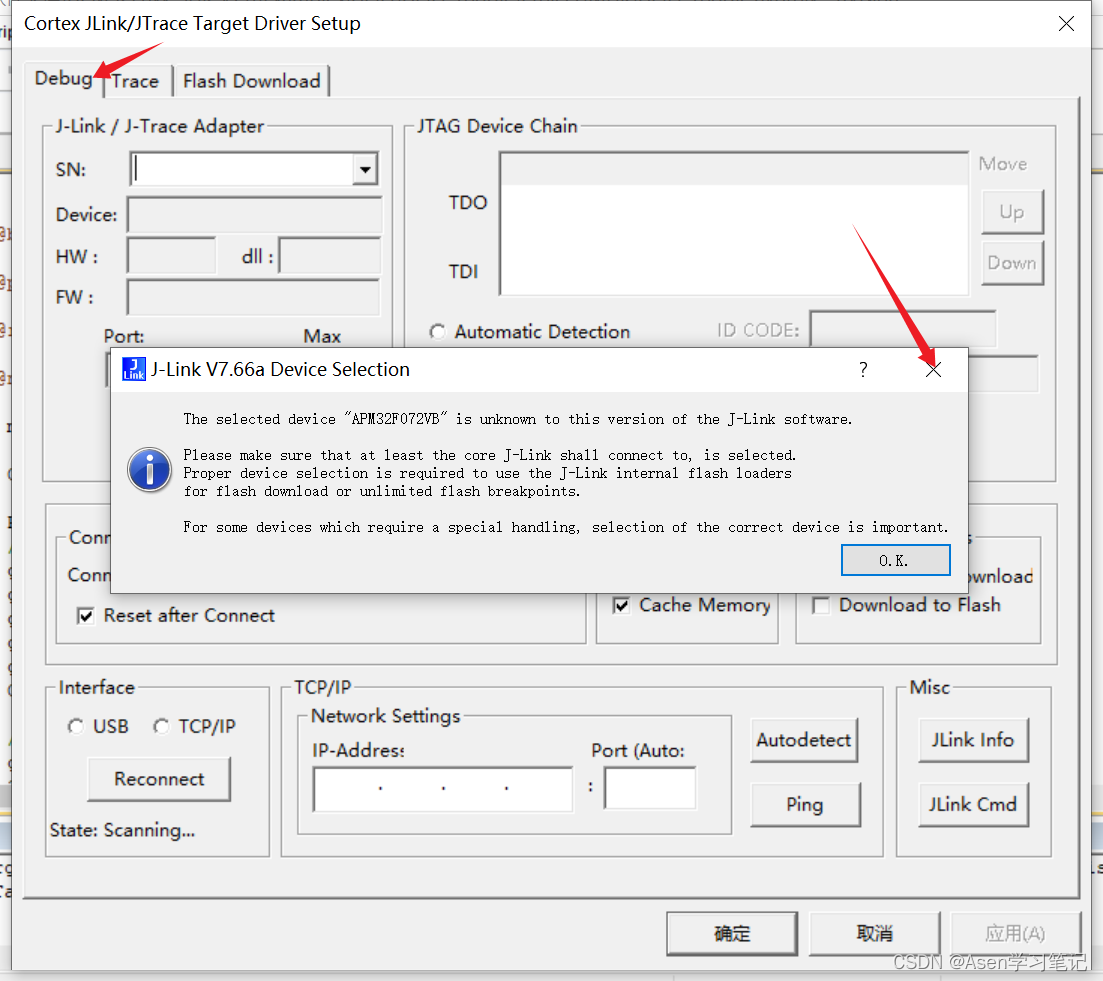The width and height of the screenshot is (1103, 981).
Task: Click the Ping button
Action: pyautogui.click(x=805, y=804)
